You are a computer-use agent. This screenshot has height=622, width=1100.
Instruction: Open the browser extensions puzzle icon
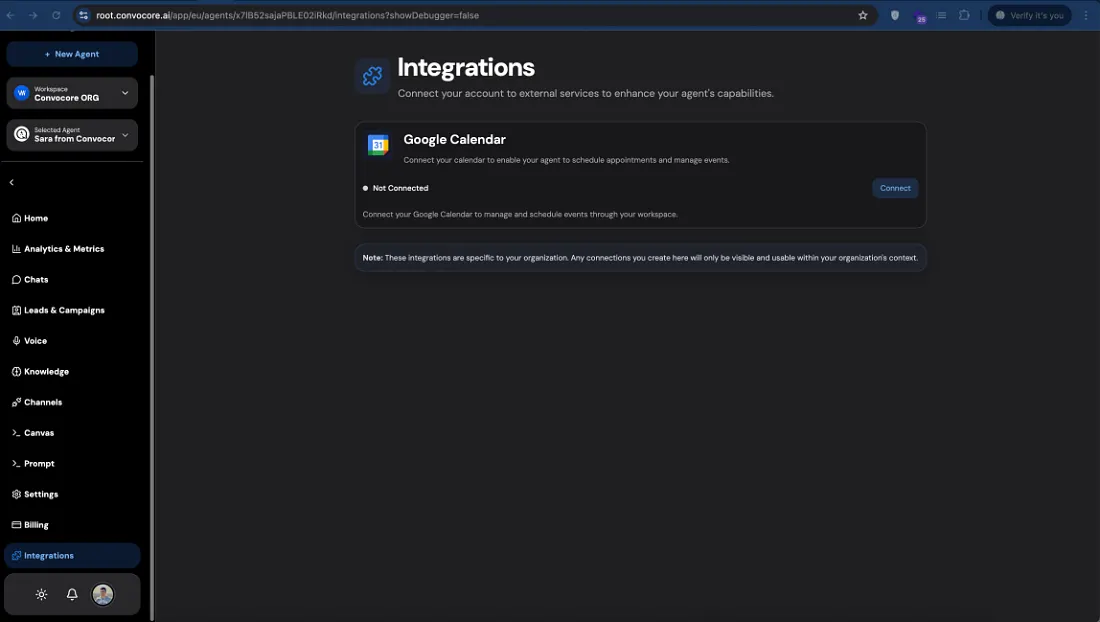pyautogui.click(x=965, y=15)
